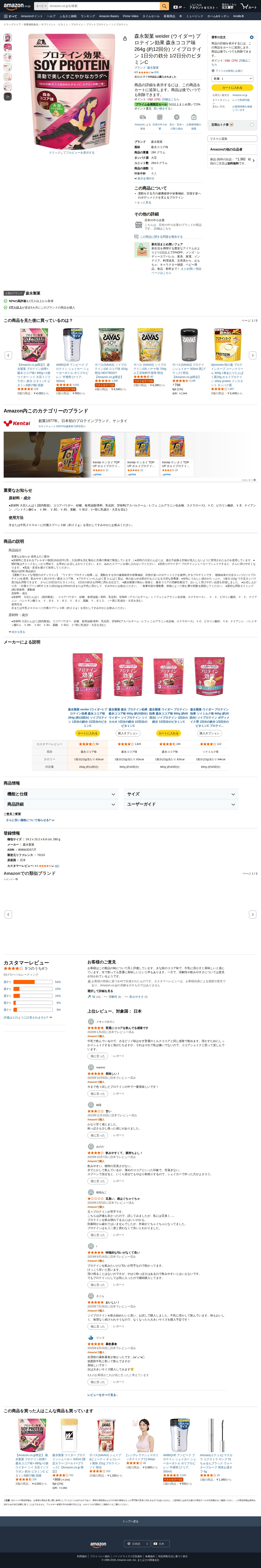Viewport: 261px width, 1568px height.
Task: Click the share icon beside product image
Action: point(125,38)
